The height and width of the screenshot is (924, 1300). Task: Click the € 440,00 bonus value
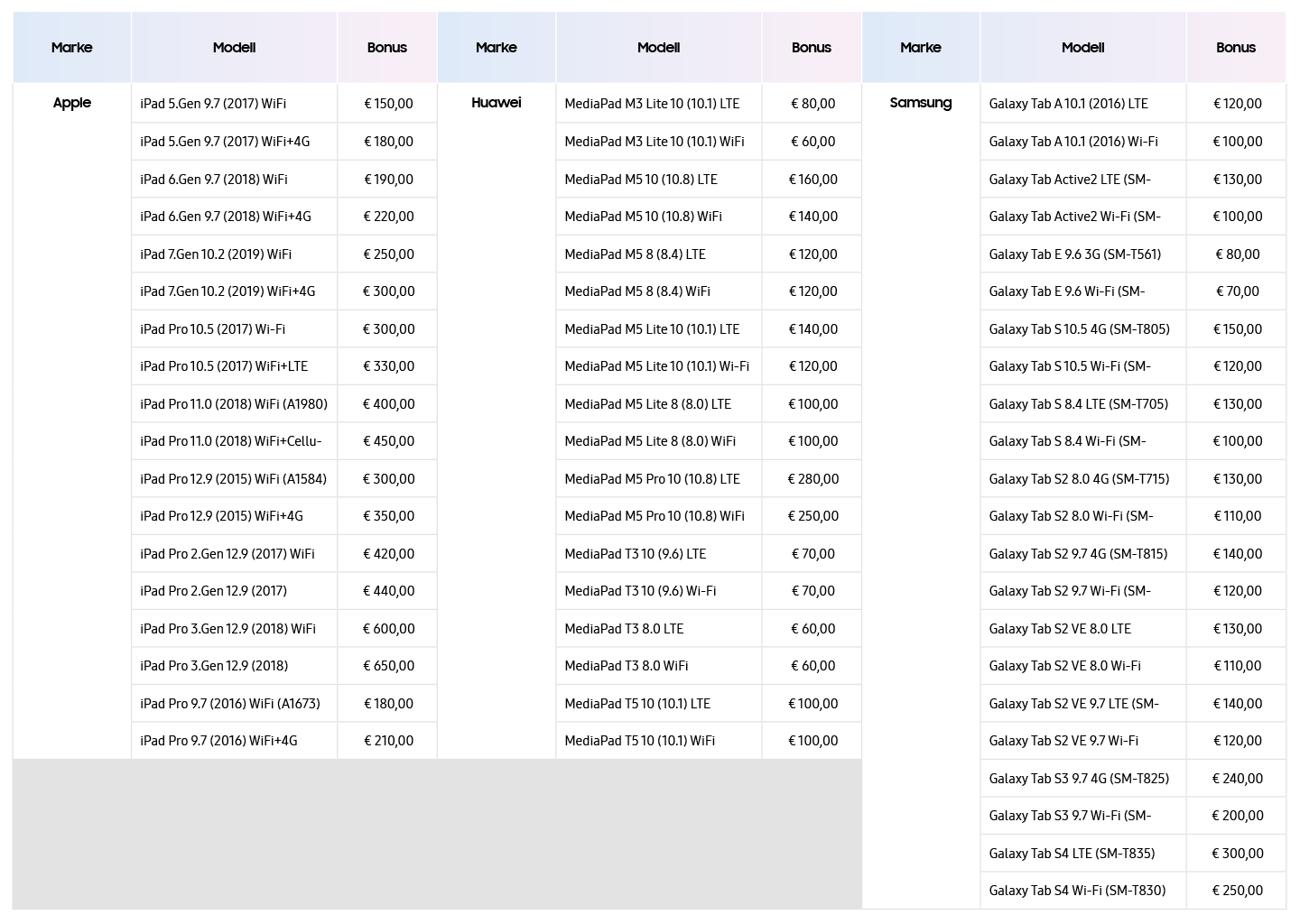pos(388,591)
